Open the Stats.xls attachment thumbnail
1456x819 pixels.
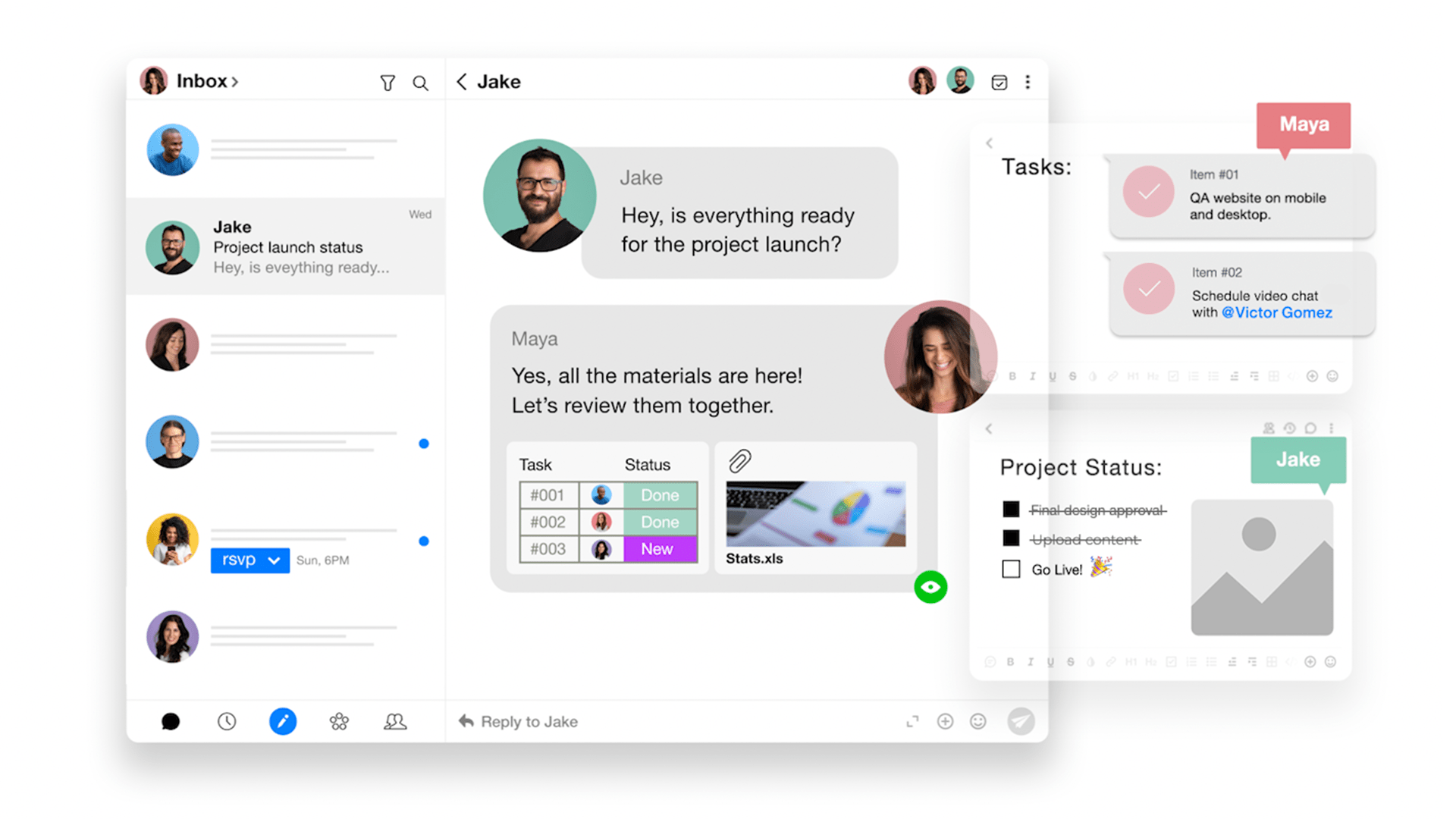coord(816,514)
